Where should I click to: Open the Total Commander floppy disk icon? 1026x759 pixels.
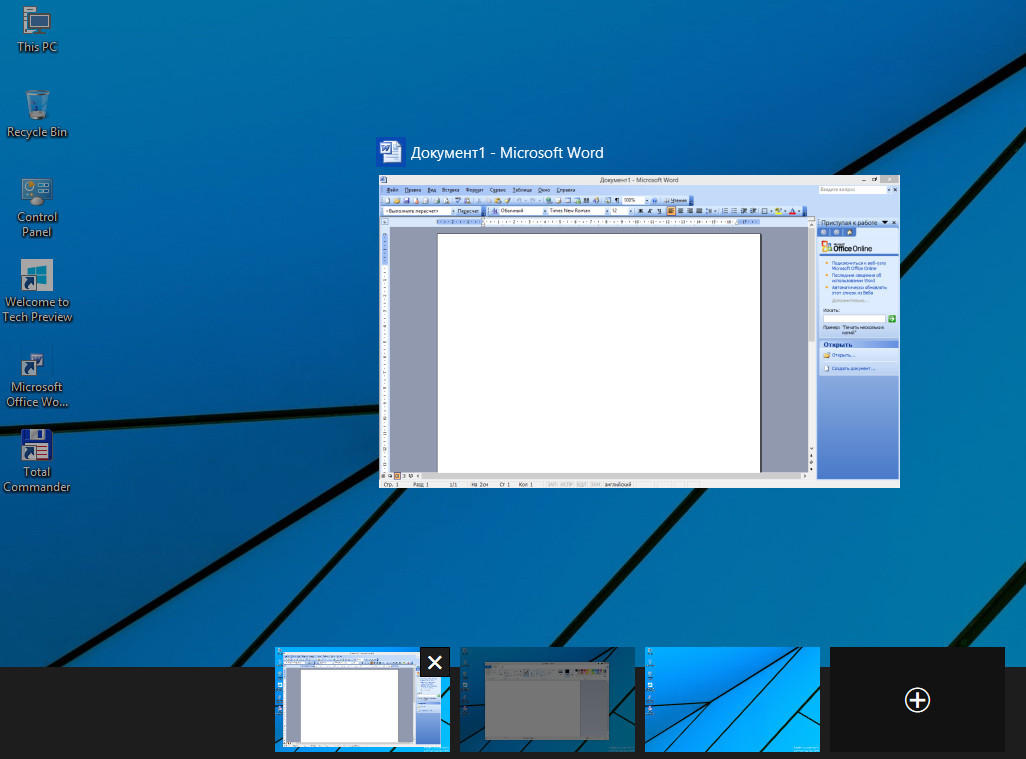pyautogui.click(x=37, y=445)
